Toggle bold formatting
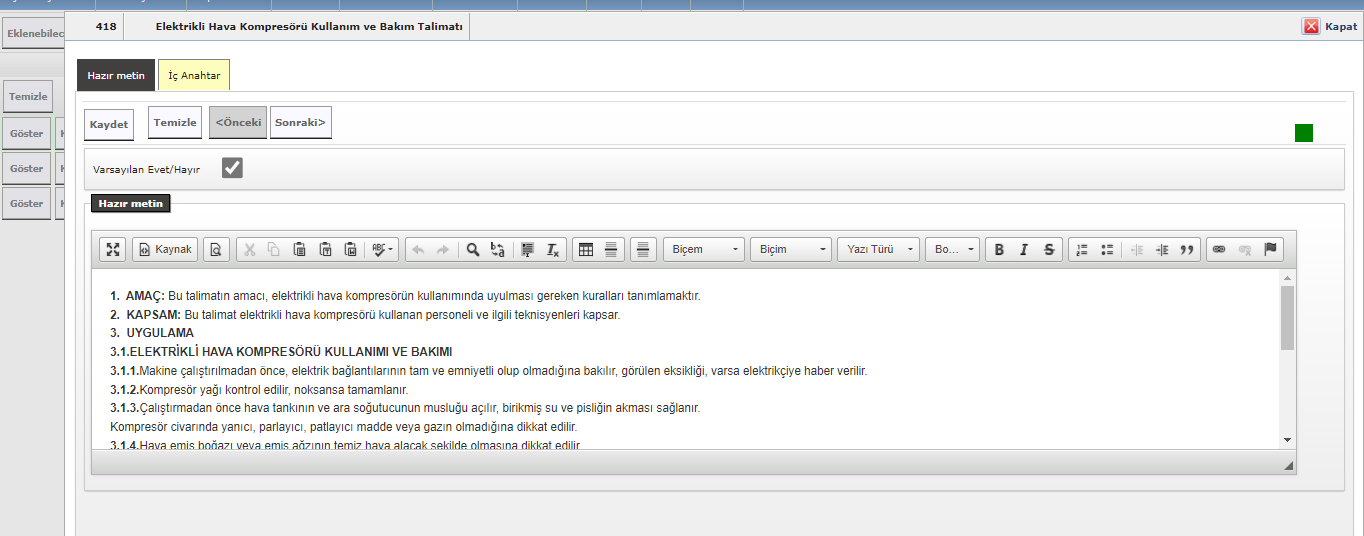 [x=999, y=250]
